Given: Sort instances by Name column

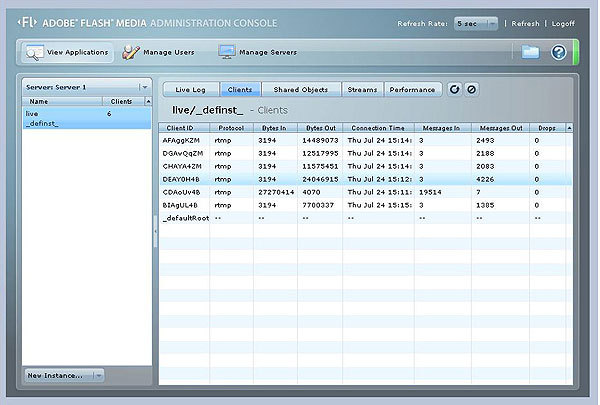Looking at the screenshot, I should tap(62, 101).
